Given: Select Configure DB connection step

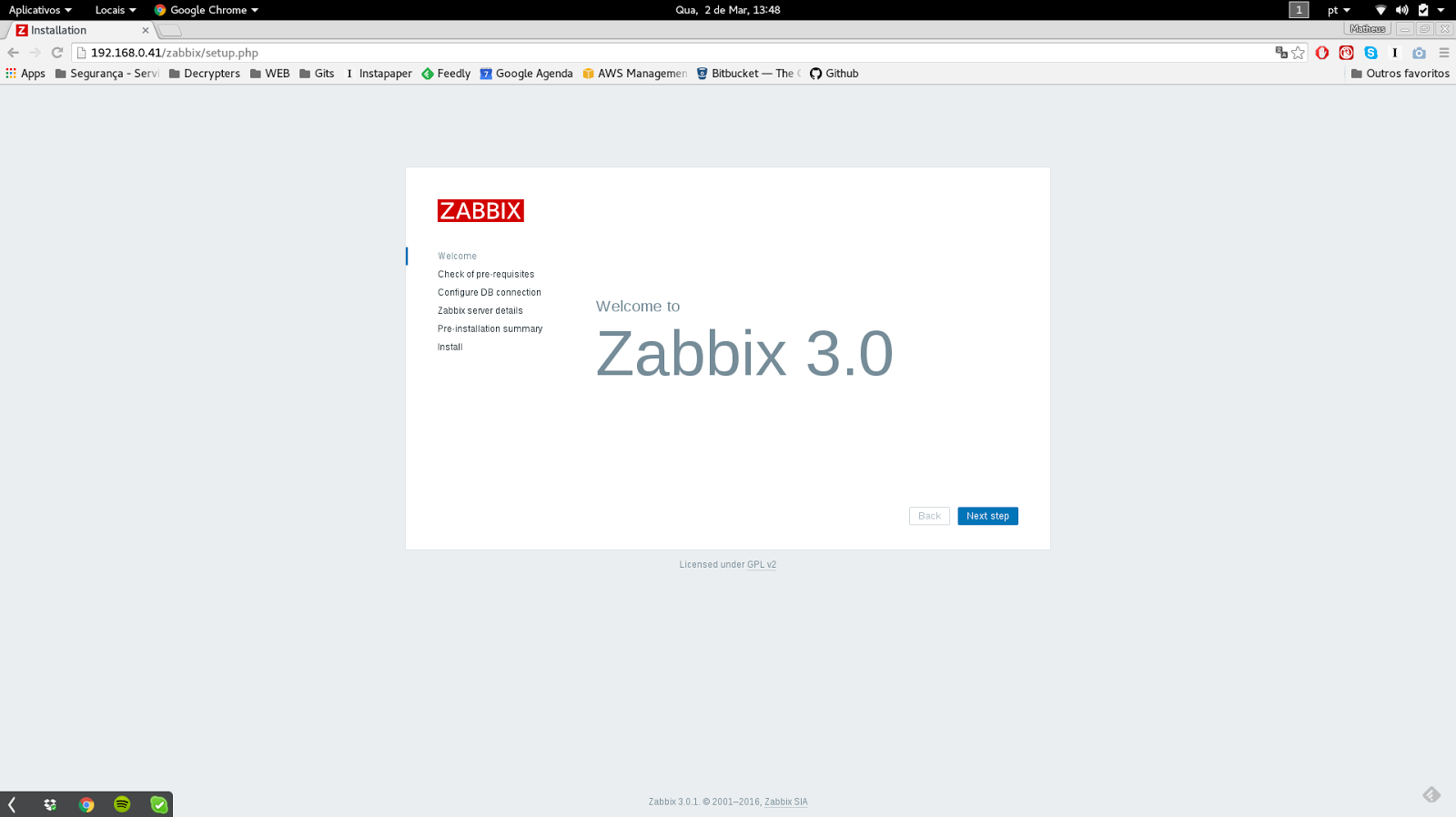Looking at the screenshot, I should pos(490,293).
